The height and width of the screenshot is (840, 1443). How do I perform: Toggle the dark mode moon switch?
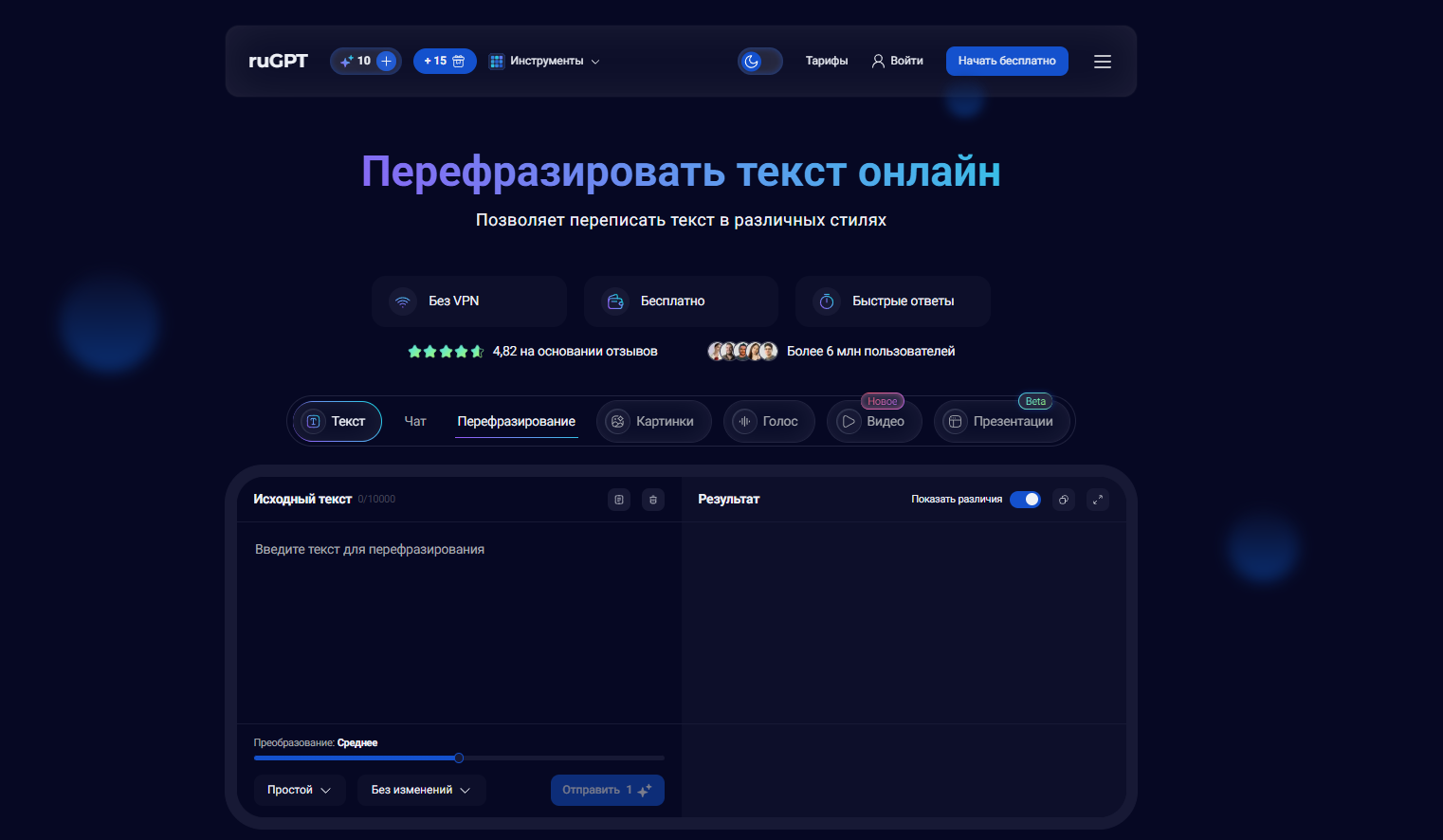pyautogui.click(x=760, y=61)
